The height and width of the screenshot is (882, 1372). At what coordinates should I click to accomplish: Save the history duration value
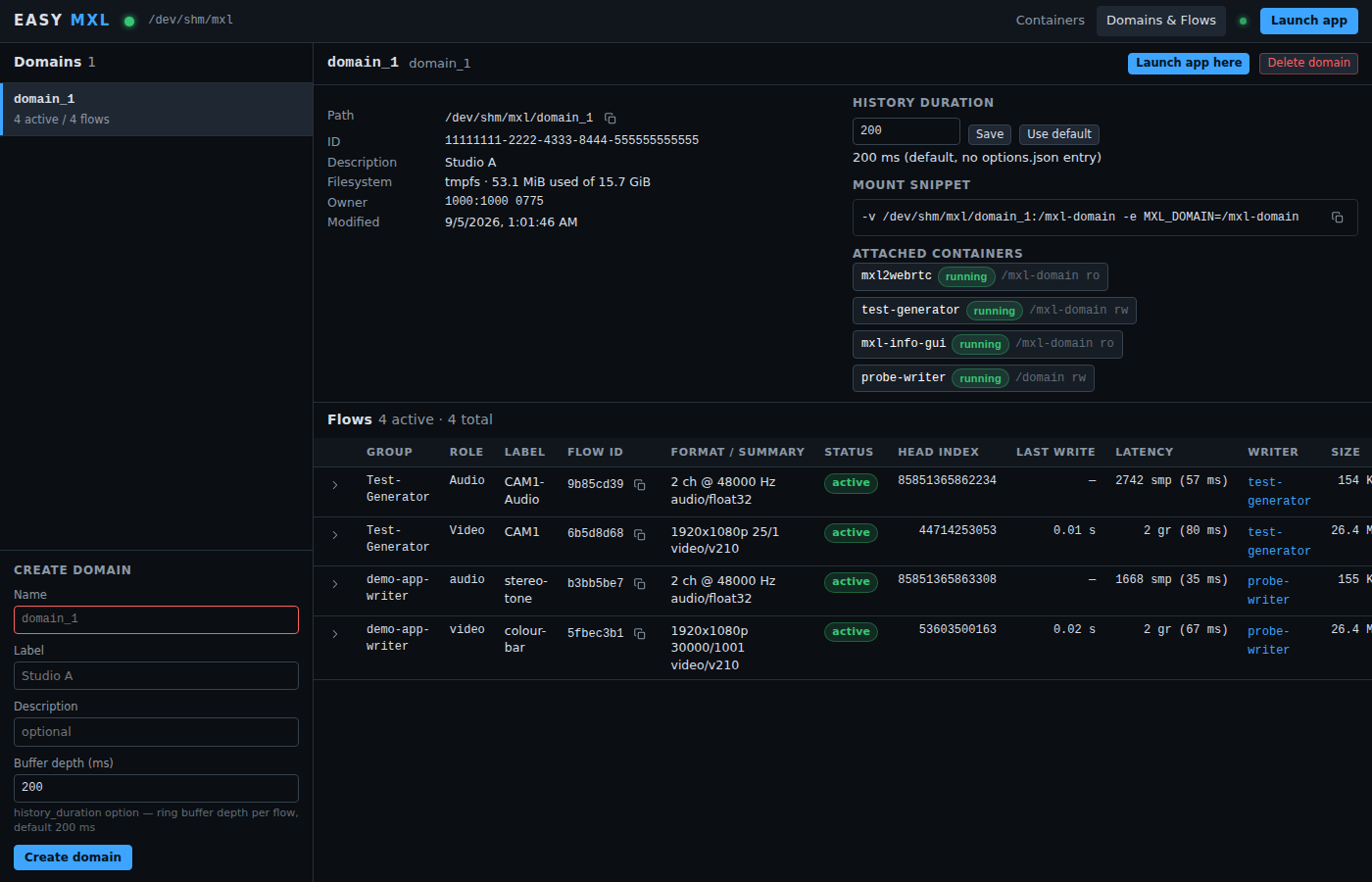pyautogui.click(x=990, y=134)
